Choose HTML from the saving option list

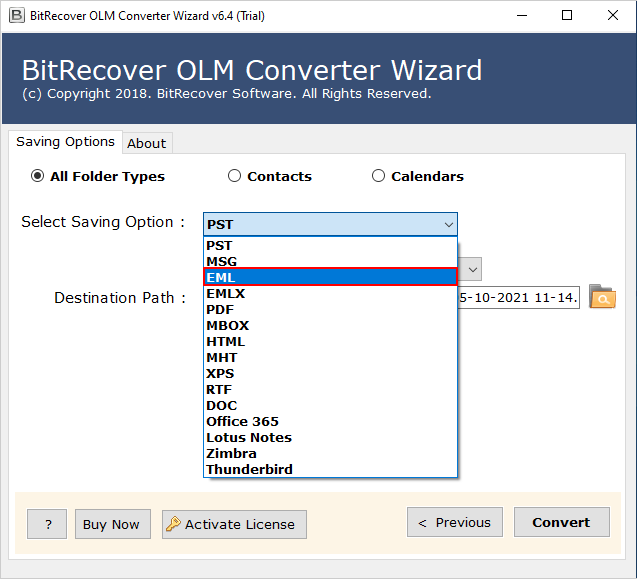(330, 341)
